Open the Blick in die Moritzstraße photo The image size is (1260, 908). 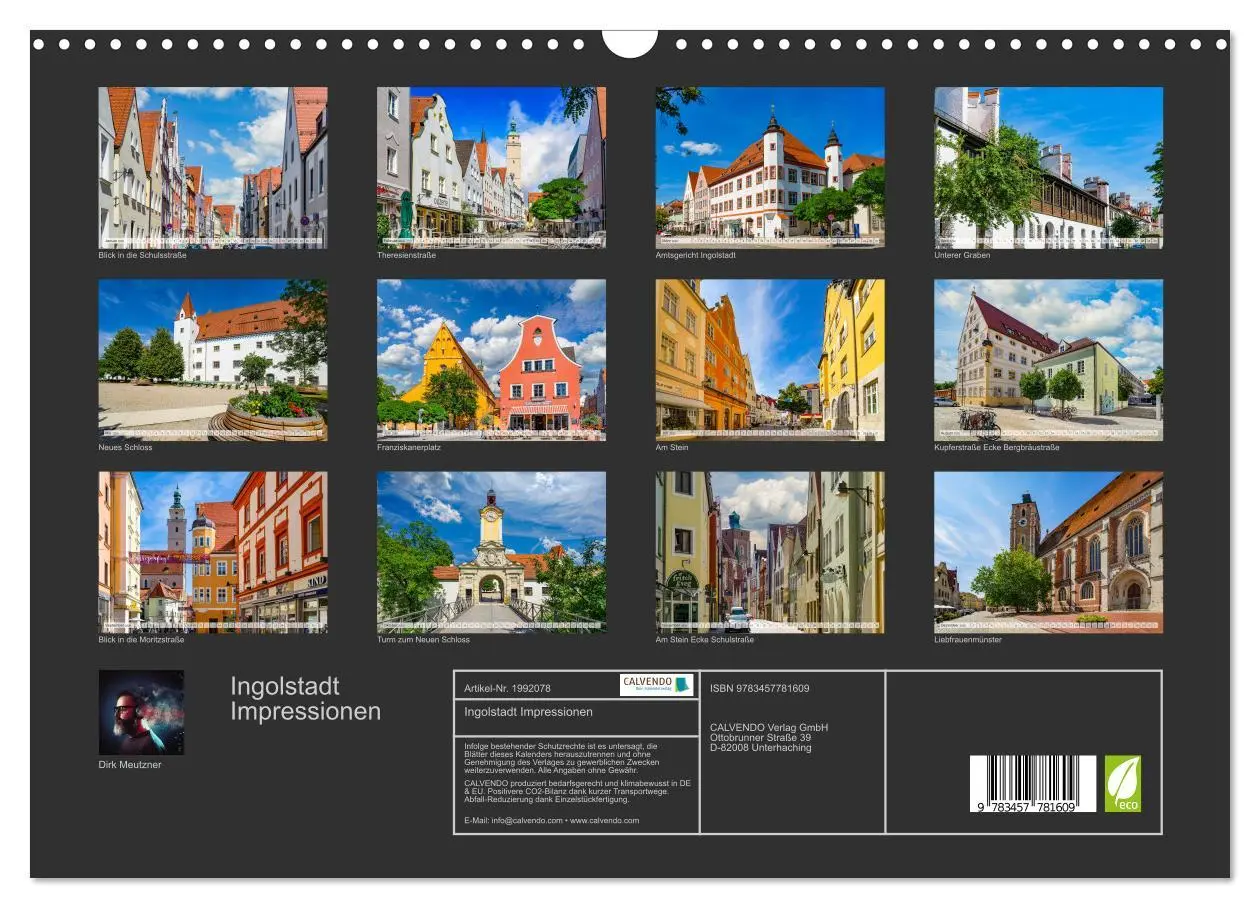pos(213,552)
